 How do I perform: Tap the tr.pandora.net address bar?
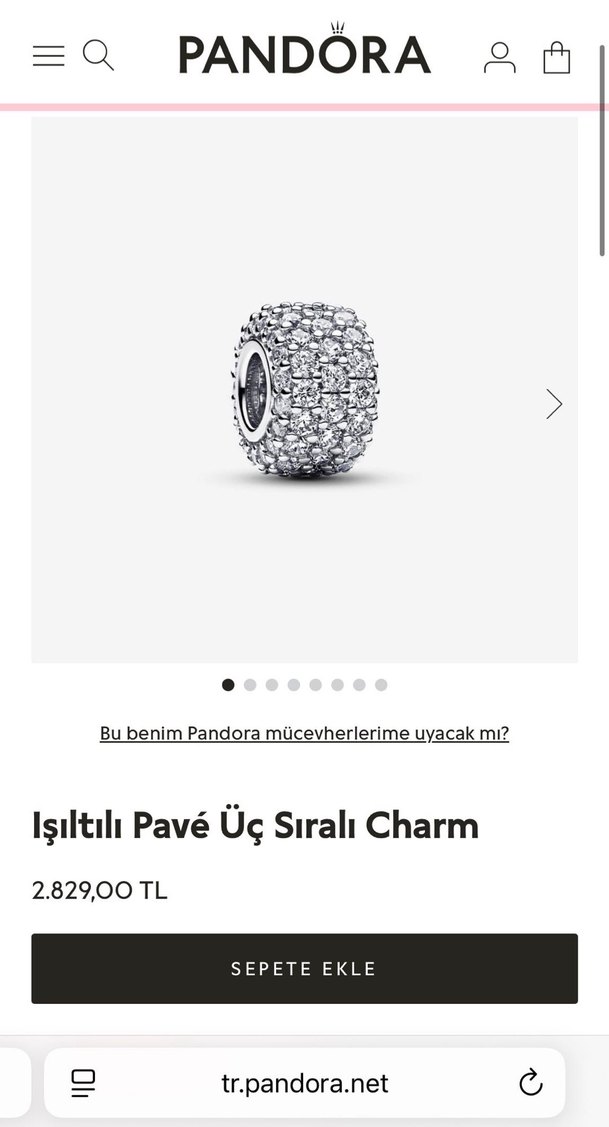pos(304,1082)
